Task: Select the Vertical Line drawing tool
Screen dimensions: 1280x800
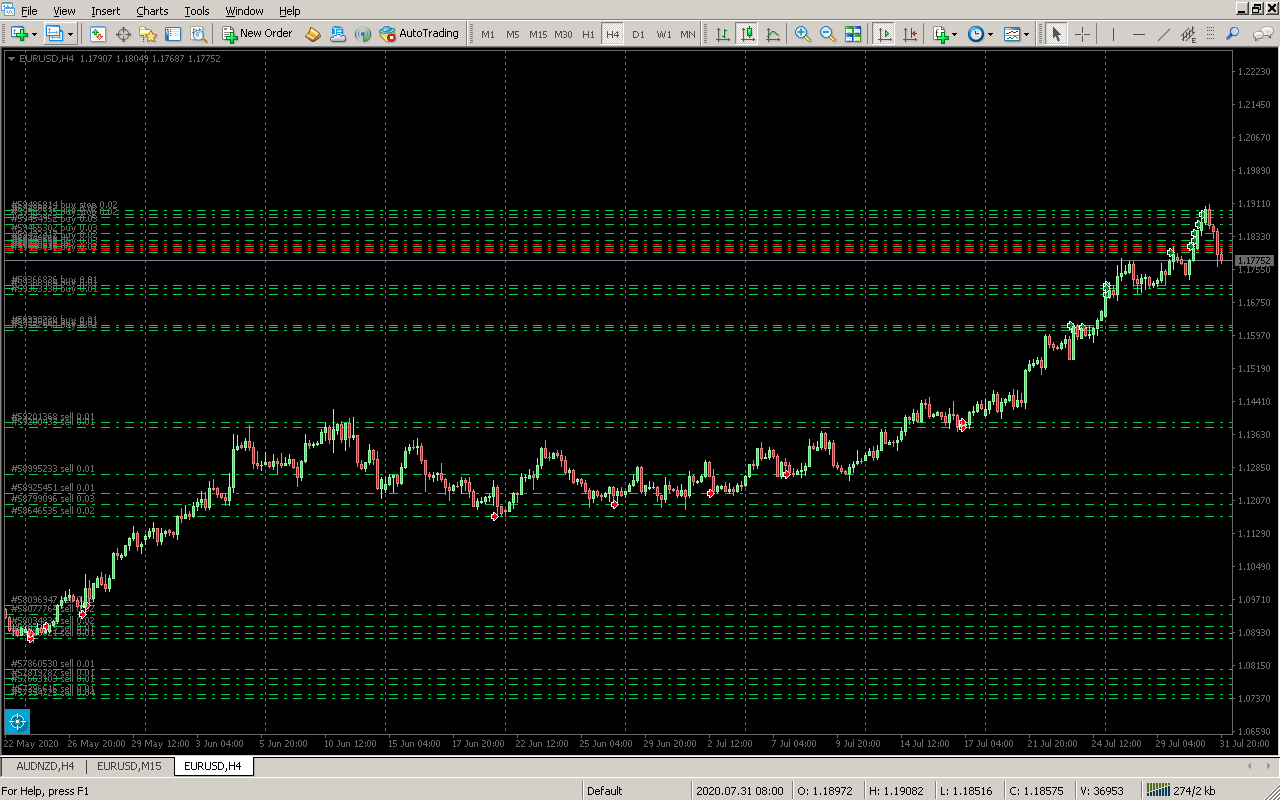Action: (x=1113, y=34)
